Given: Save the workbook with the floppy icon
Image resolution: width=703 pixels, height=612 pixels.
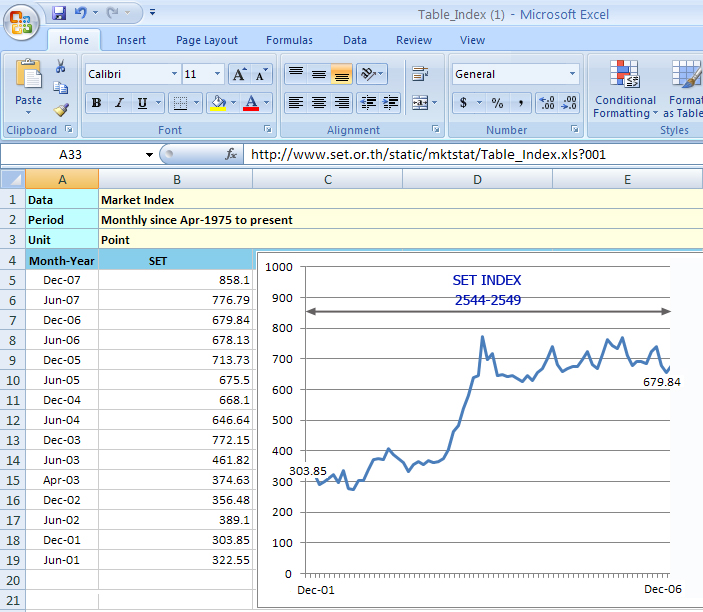Looking at the screenshot, I should pyautogui.click(x=59, y=13).
